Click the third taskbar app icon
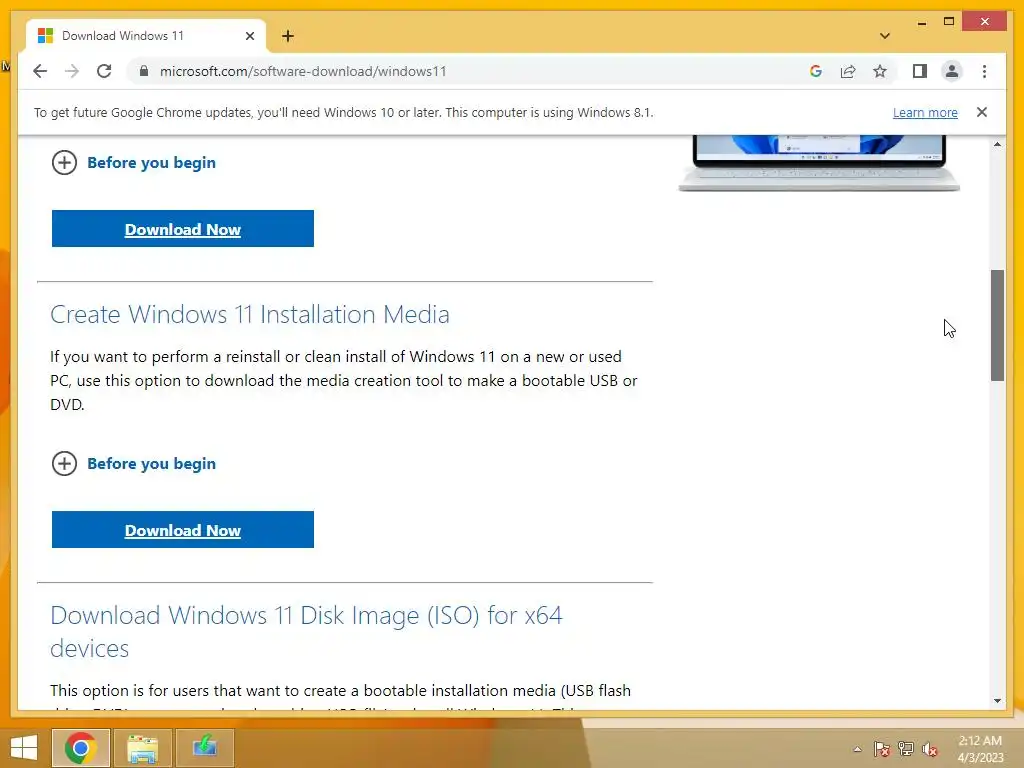 click(204, 748)
